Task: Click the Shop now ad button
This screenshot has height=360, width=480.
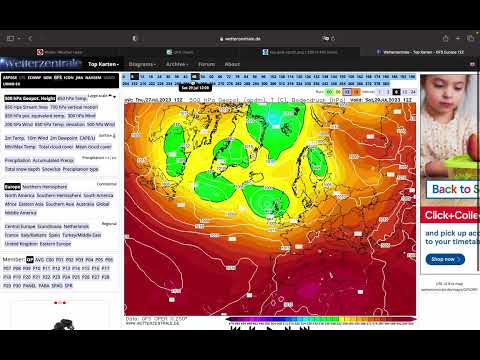Action: click(445, 259)
